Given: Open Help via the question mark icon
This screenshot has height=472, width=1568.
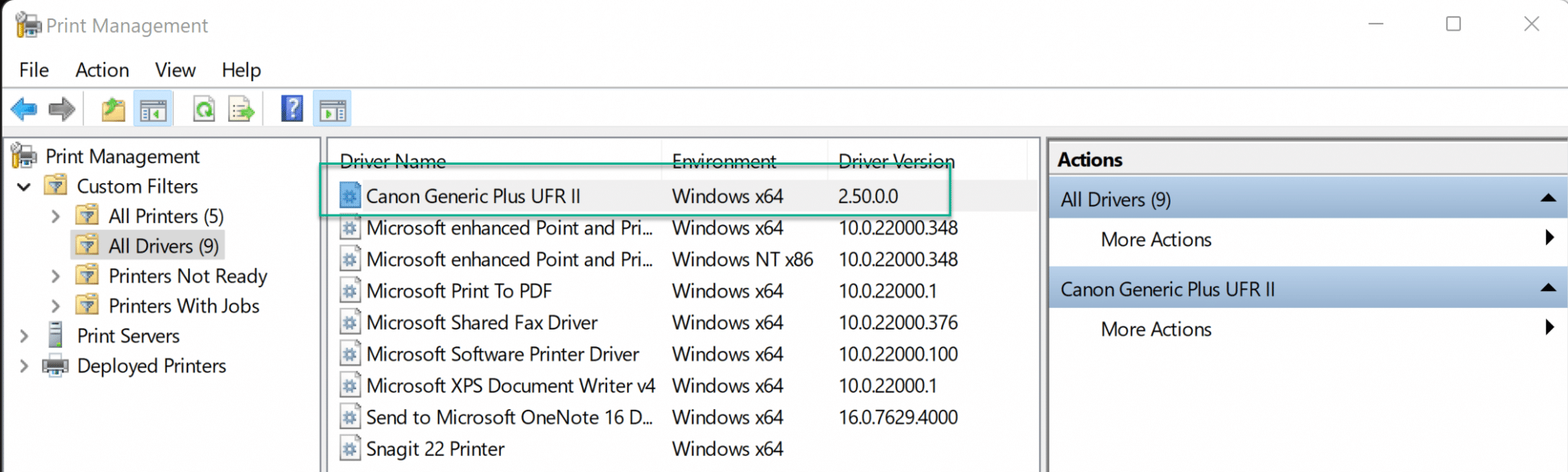Looking at the screenshot, I should pos(292,110).
